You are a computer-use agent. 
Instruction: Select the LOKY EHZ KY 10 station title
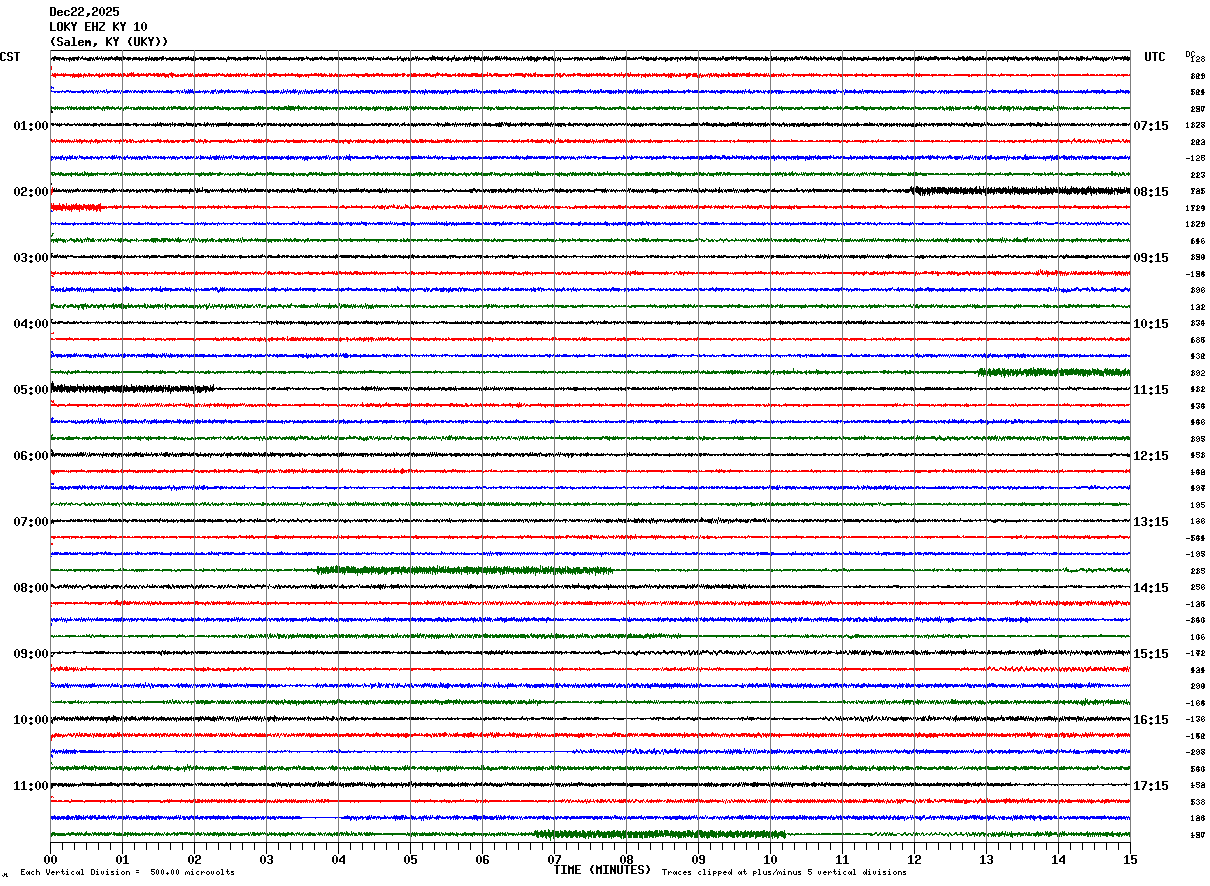click(98, 27)
